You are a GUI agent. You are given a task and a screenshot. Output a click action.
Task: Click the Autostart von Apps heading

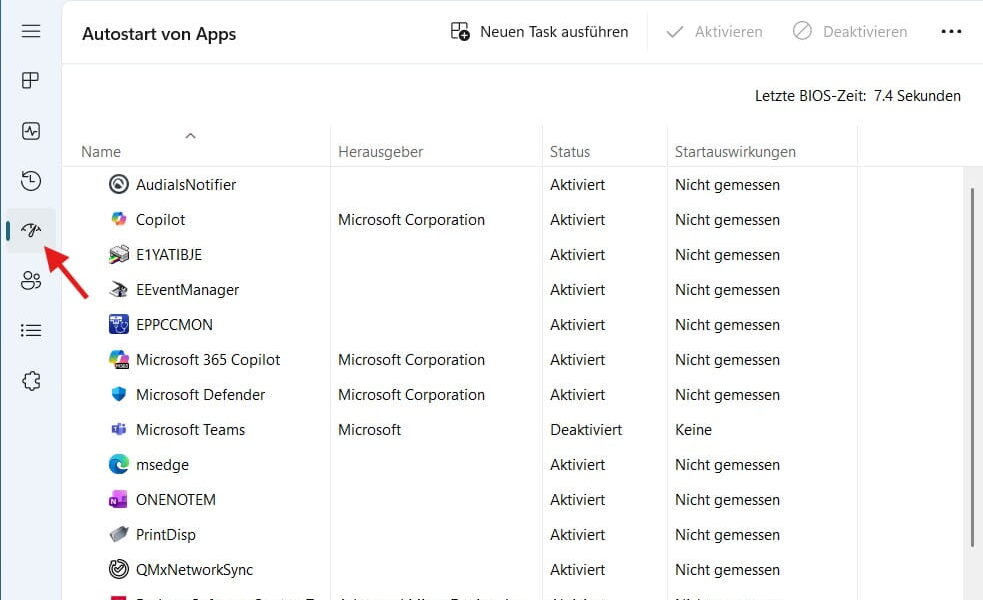159,34
